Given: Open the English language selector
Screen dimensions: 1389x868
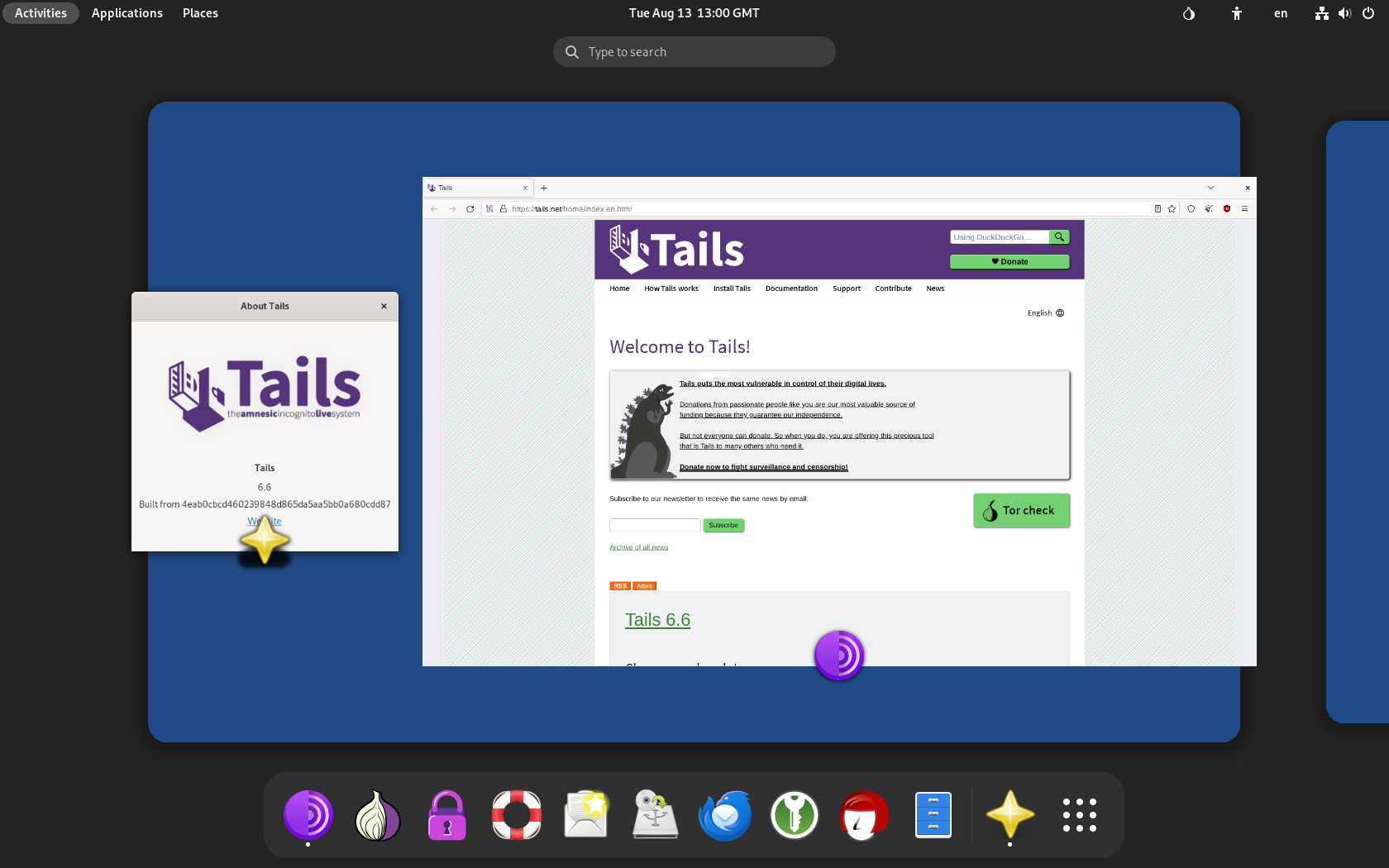Looking at the screenshot, I should 1046,313.
